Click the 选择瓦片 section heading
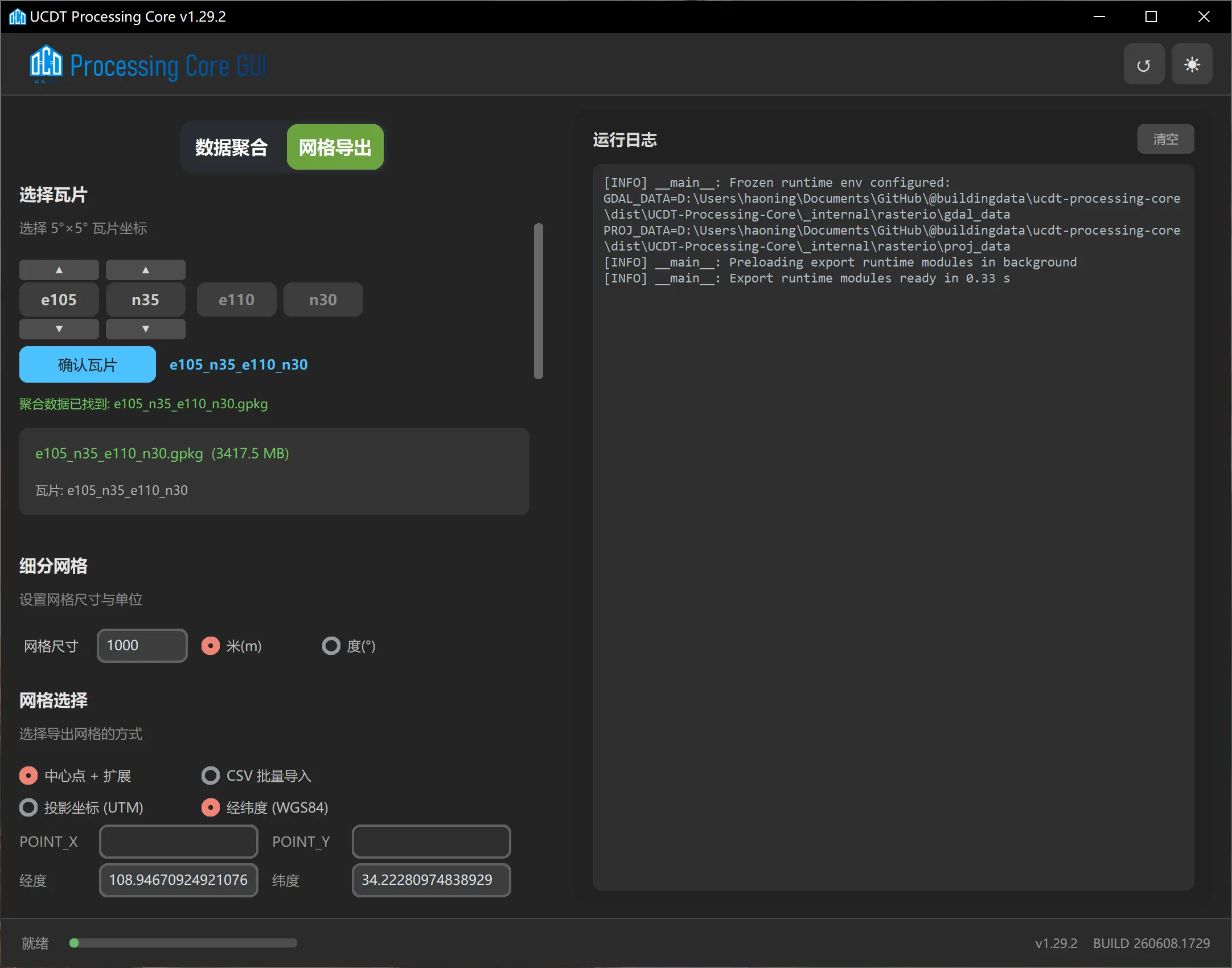 [54, 195]
